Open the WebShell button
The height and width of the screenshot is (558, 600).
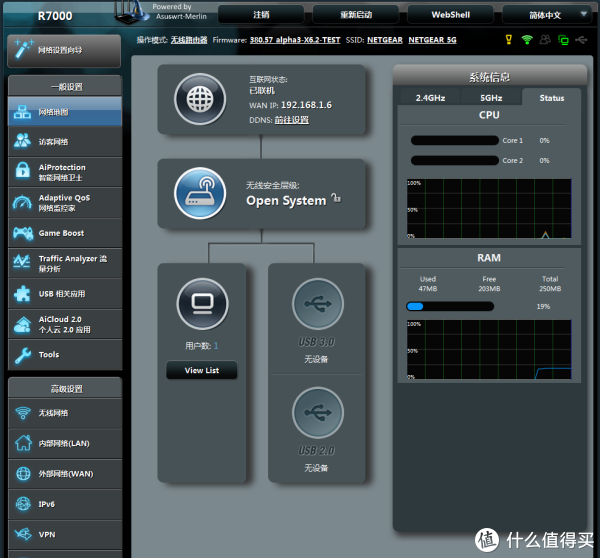tap(450, 15)
